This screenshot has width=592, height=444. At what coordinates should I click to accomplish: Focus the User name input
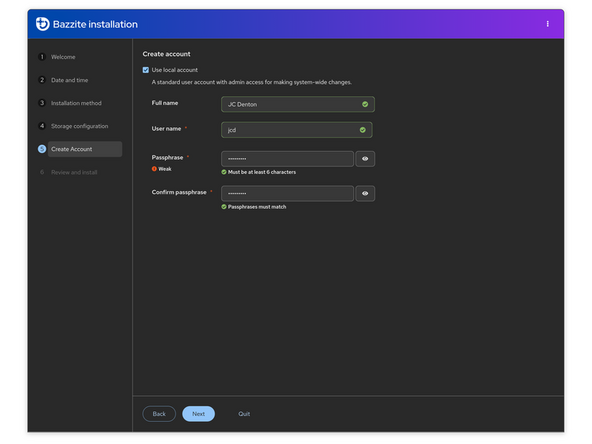(x=297, y=130)
